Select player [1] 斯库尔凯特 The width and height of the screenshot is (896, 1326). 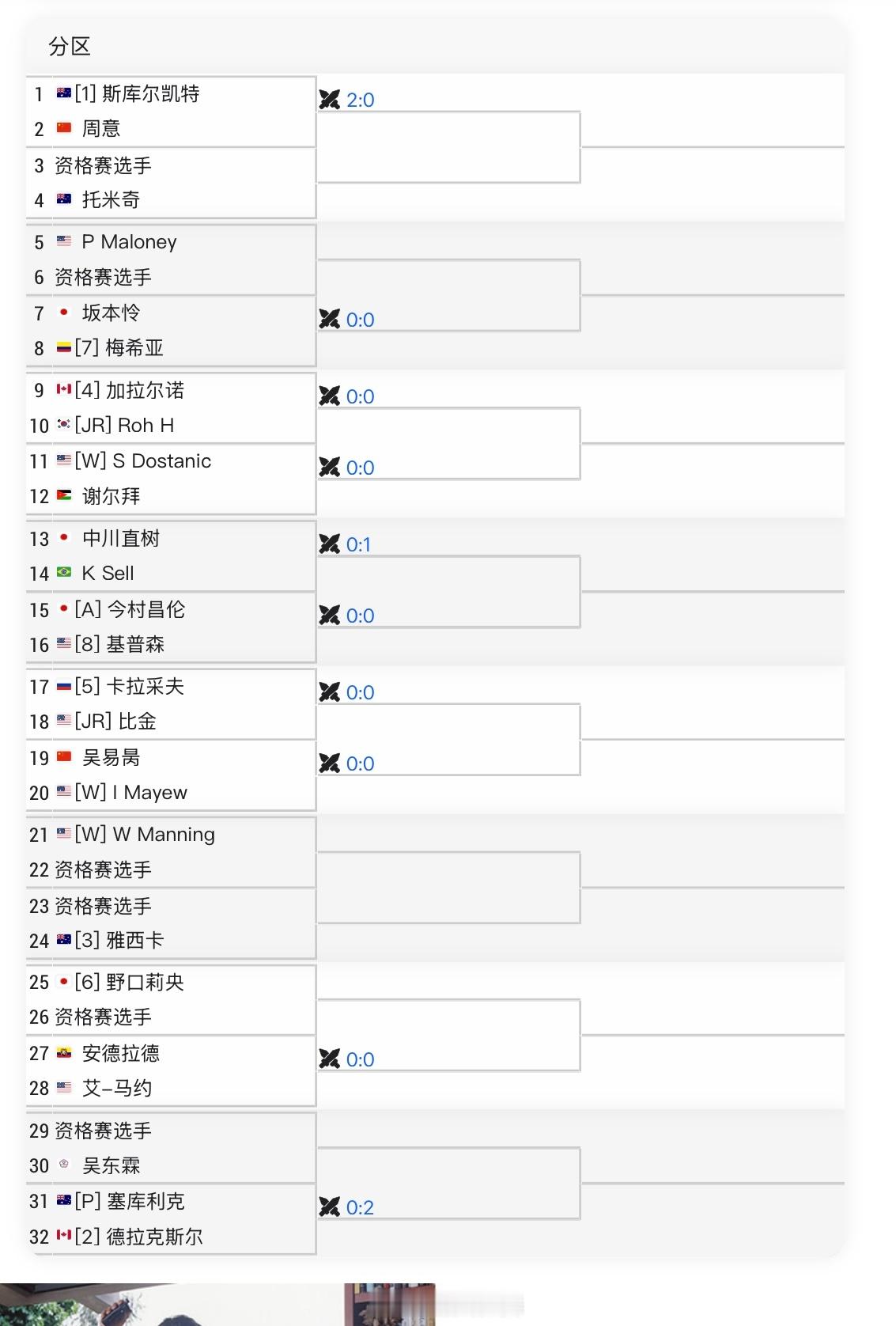(x=137, y=94)
